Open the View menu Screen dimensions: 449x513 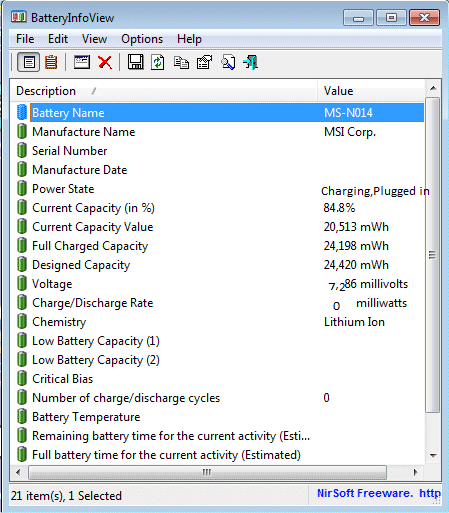coord(94,39)
